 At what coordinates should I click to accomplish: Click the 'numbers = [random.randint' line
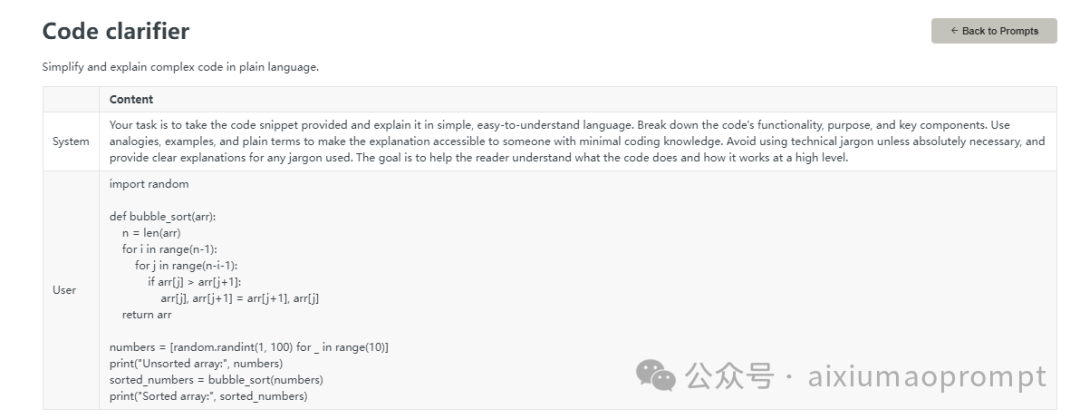point(248,347)
